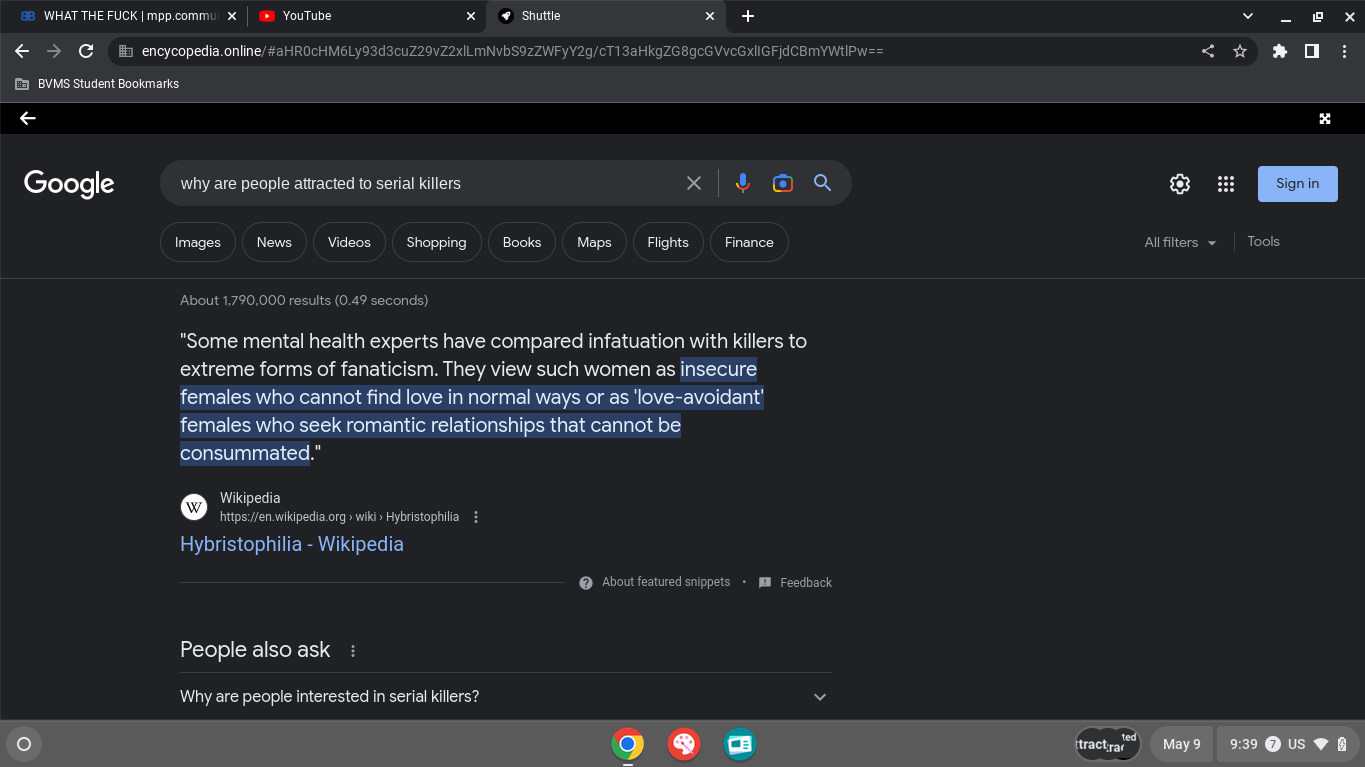Image resolution: width=1365 pixels, height=767 pixels.
Task: Open search Tools
Action: point(1263,241)
